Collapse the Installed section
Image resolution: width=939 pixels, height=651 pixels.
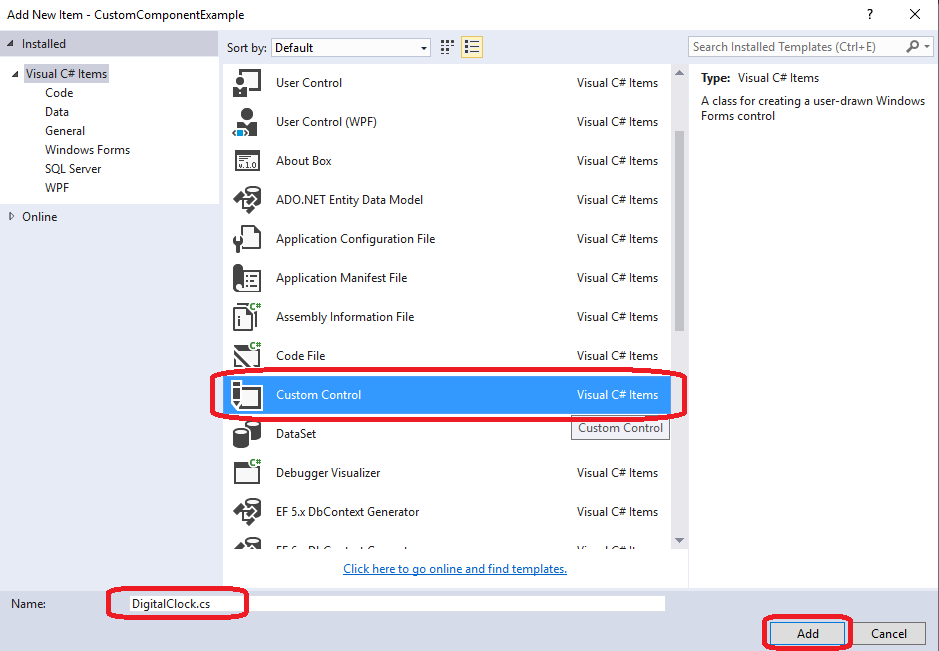tap(10, 44)
